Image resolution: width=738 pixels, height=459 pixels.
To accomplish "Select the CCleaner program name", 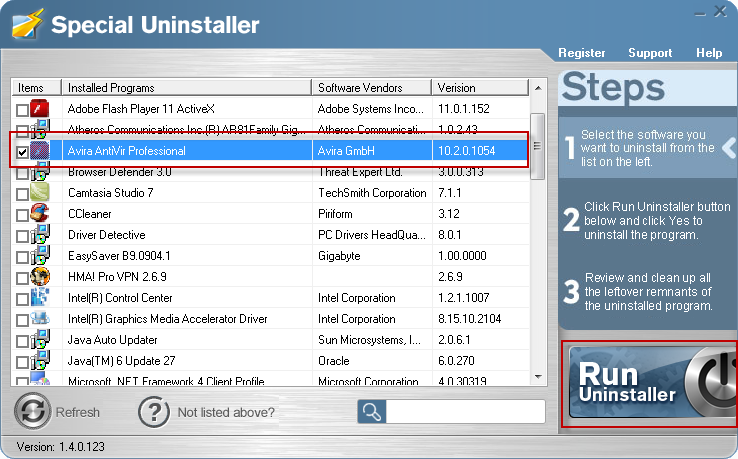I will pyautogui.click(x=89, y=214).
